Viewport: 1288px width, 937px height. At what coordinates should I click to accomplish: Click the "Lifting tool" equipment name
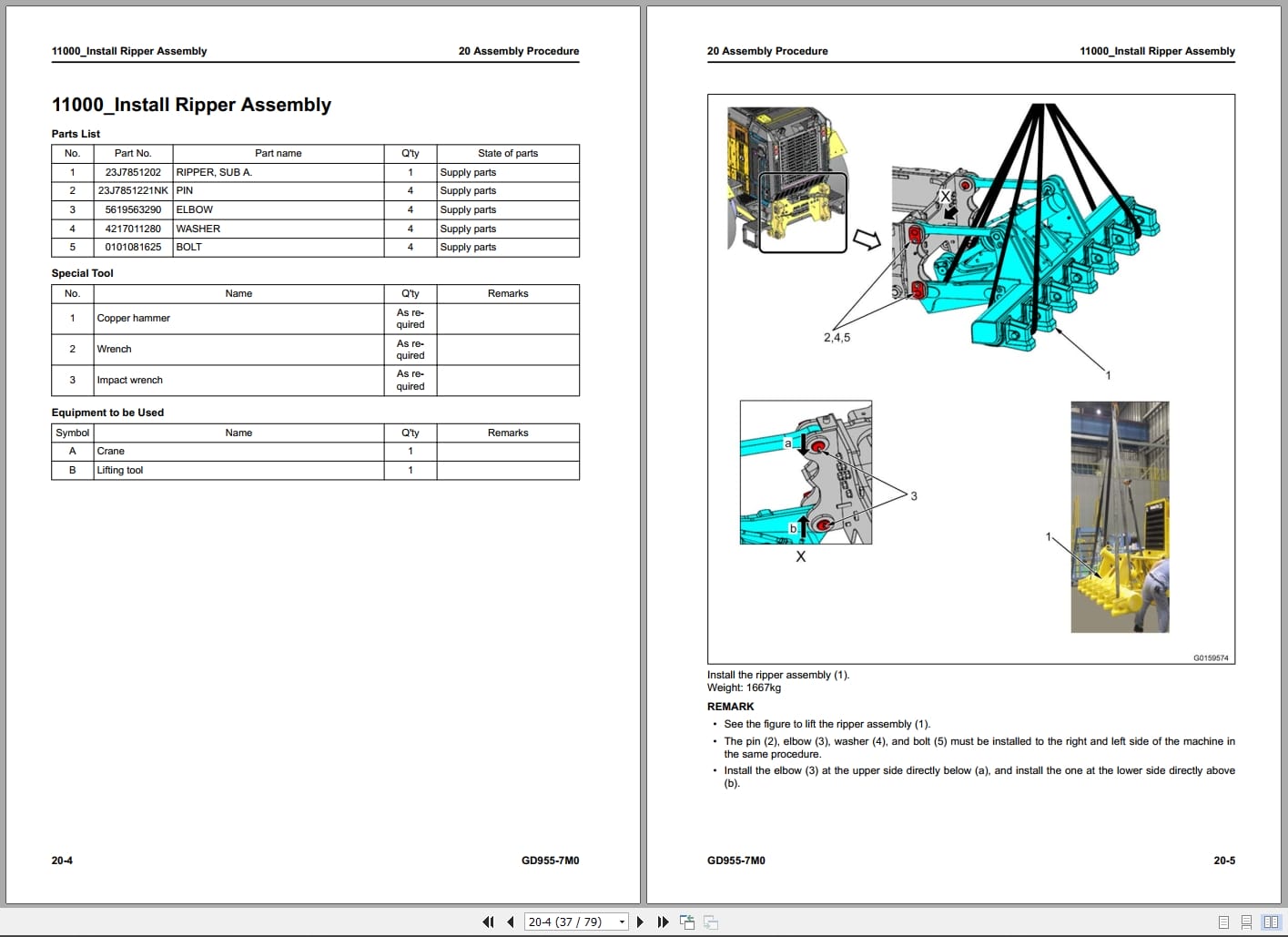120,470
